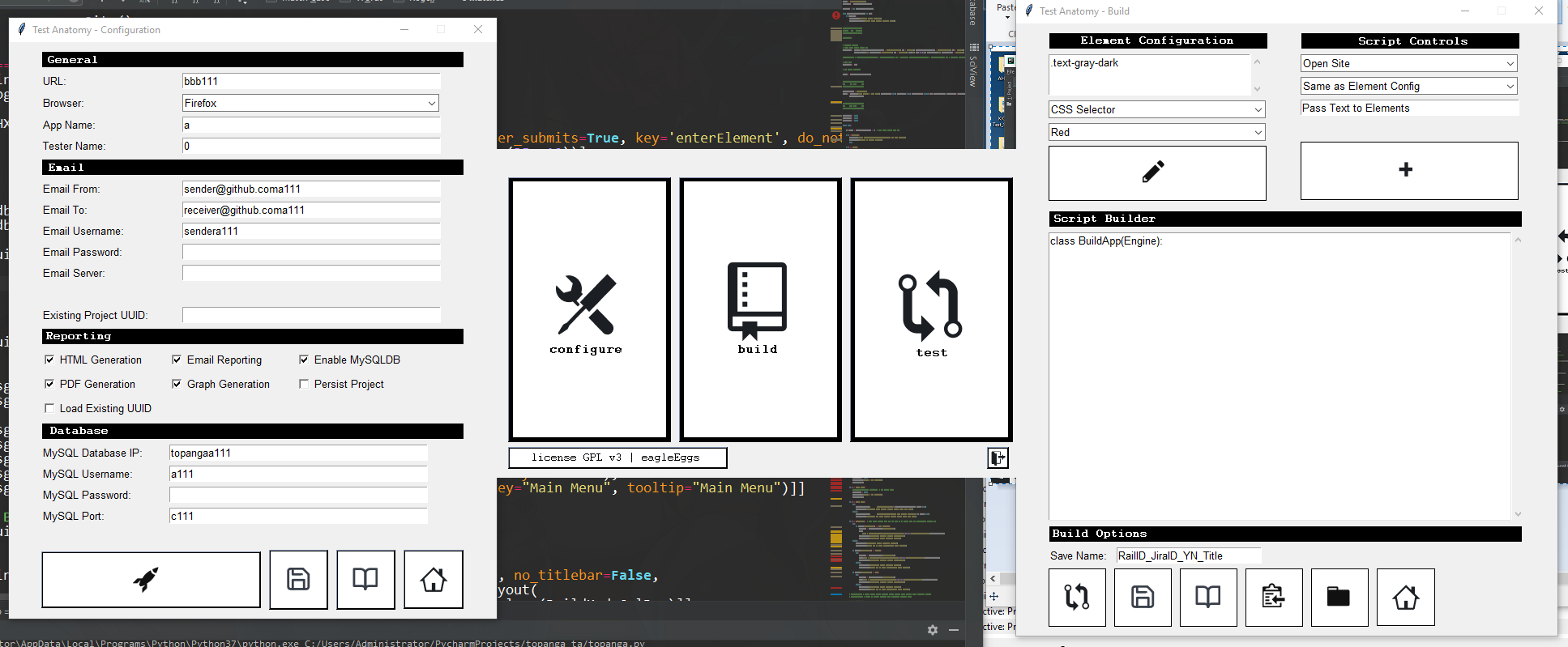1568x647 pixels.
Task: Open the book icon in Build Options
Action: click(x=1208, y=598)
